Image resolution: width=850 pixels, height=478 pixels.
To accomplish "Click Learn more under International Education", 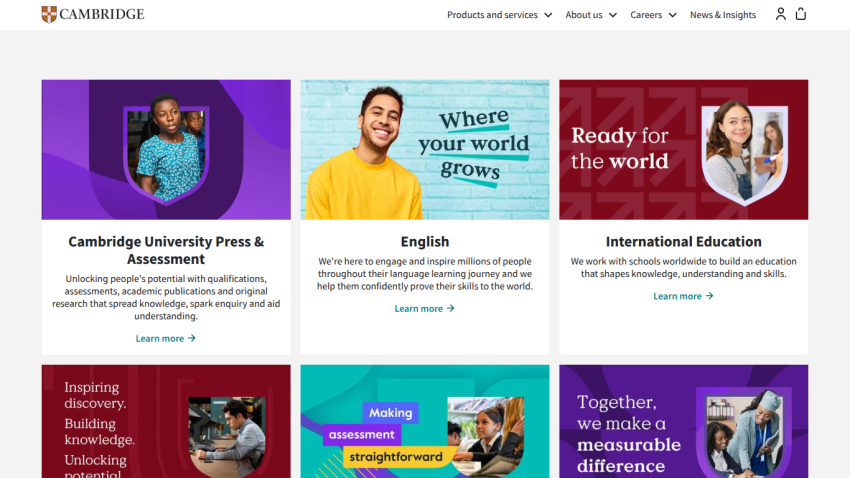I will click(x=683, y=296).
